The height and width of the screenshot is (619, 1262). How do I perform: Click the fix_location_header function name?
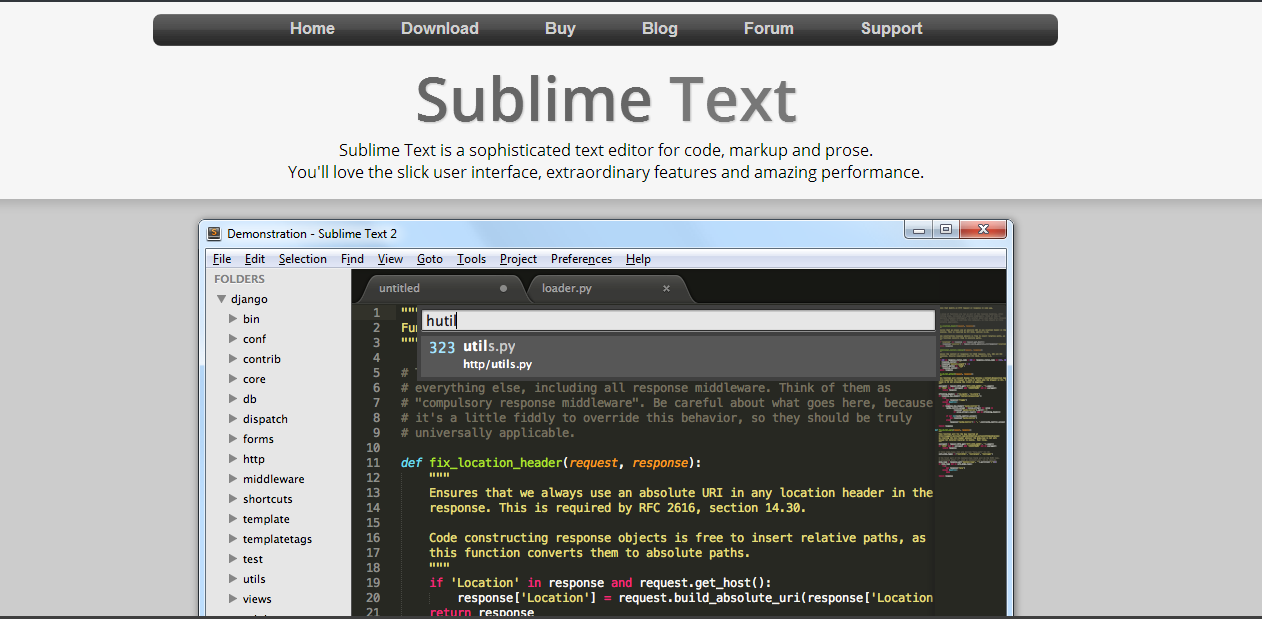pos(496,463)
